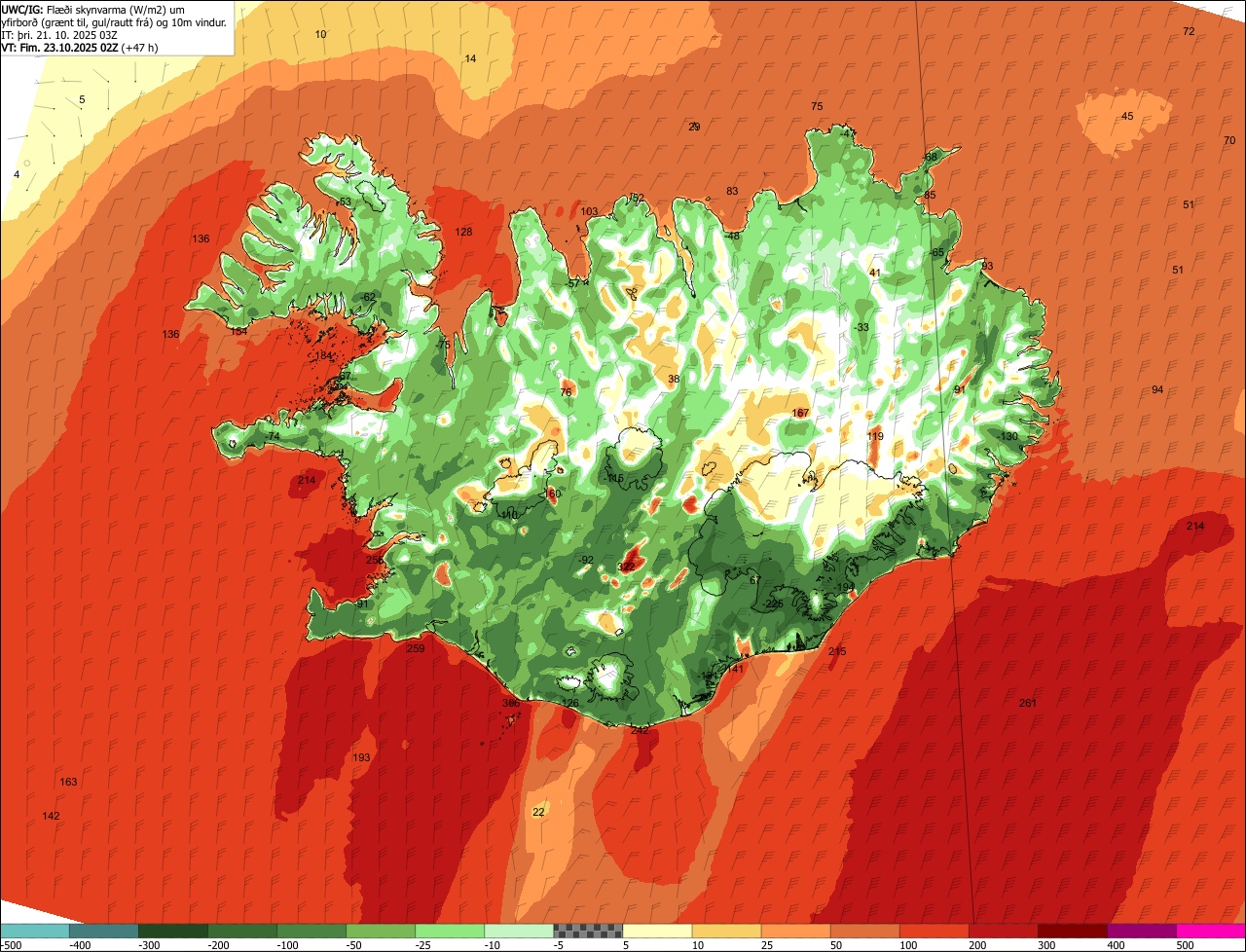Viewport: 1246px width, 952px height.
Task: Click the map value 128 in the northwest bay
Action: (x=463, y=232)
